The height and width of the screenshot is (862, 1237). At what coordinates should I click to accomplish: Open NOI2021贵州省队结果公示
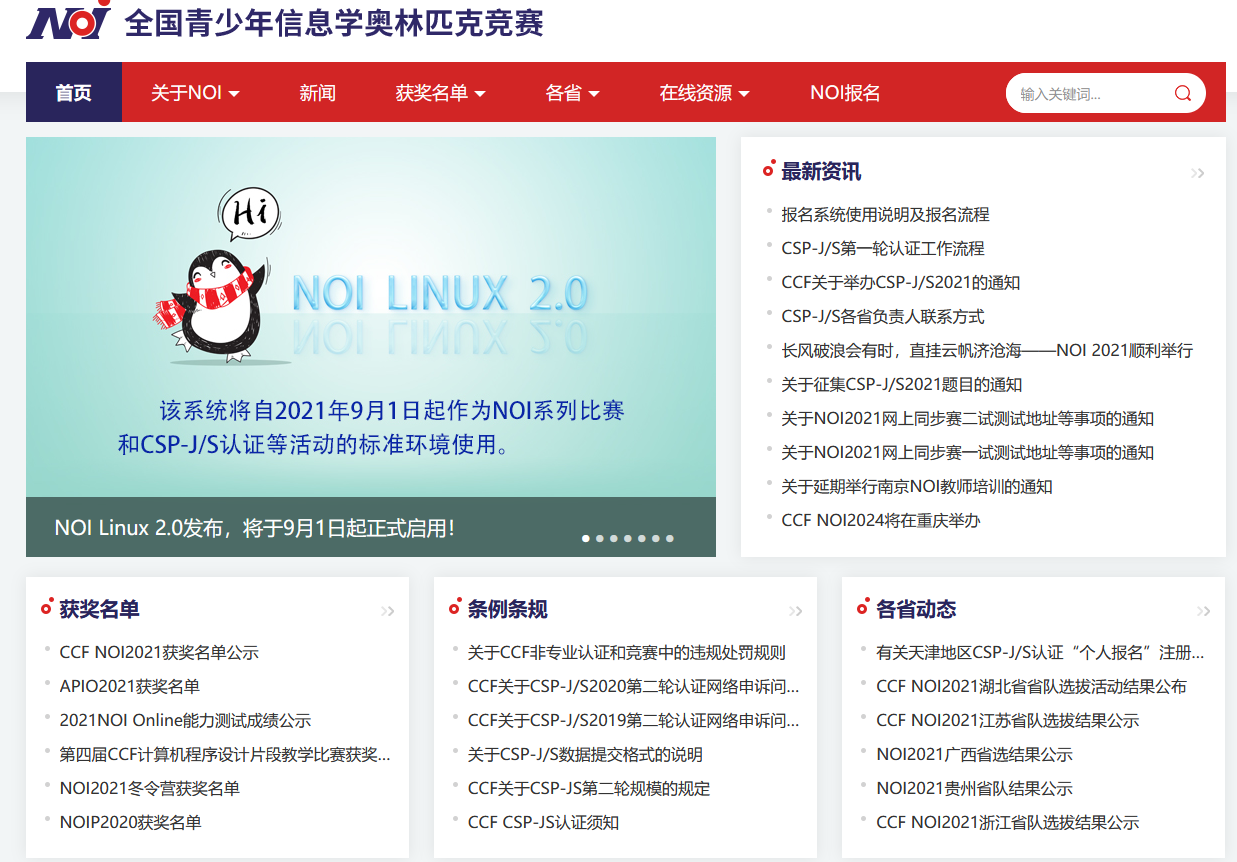(975, 789)
